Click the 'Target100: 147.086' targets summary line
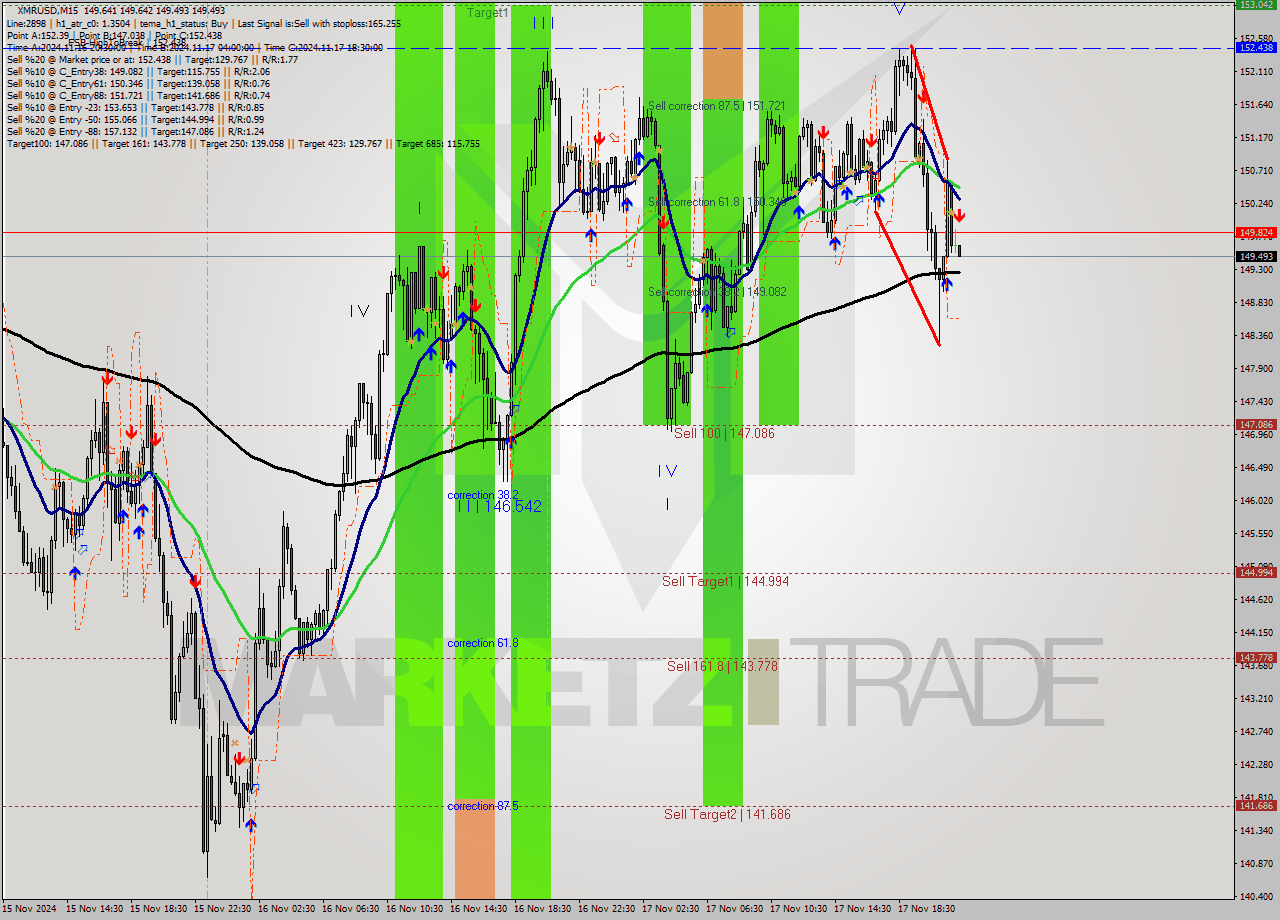1280x920 pixels. (243, 144)
